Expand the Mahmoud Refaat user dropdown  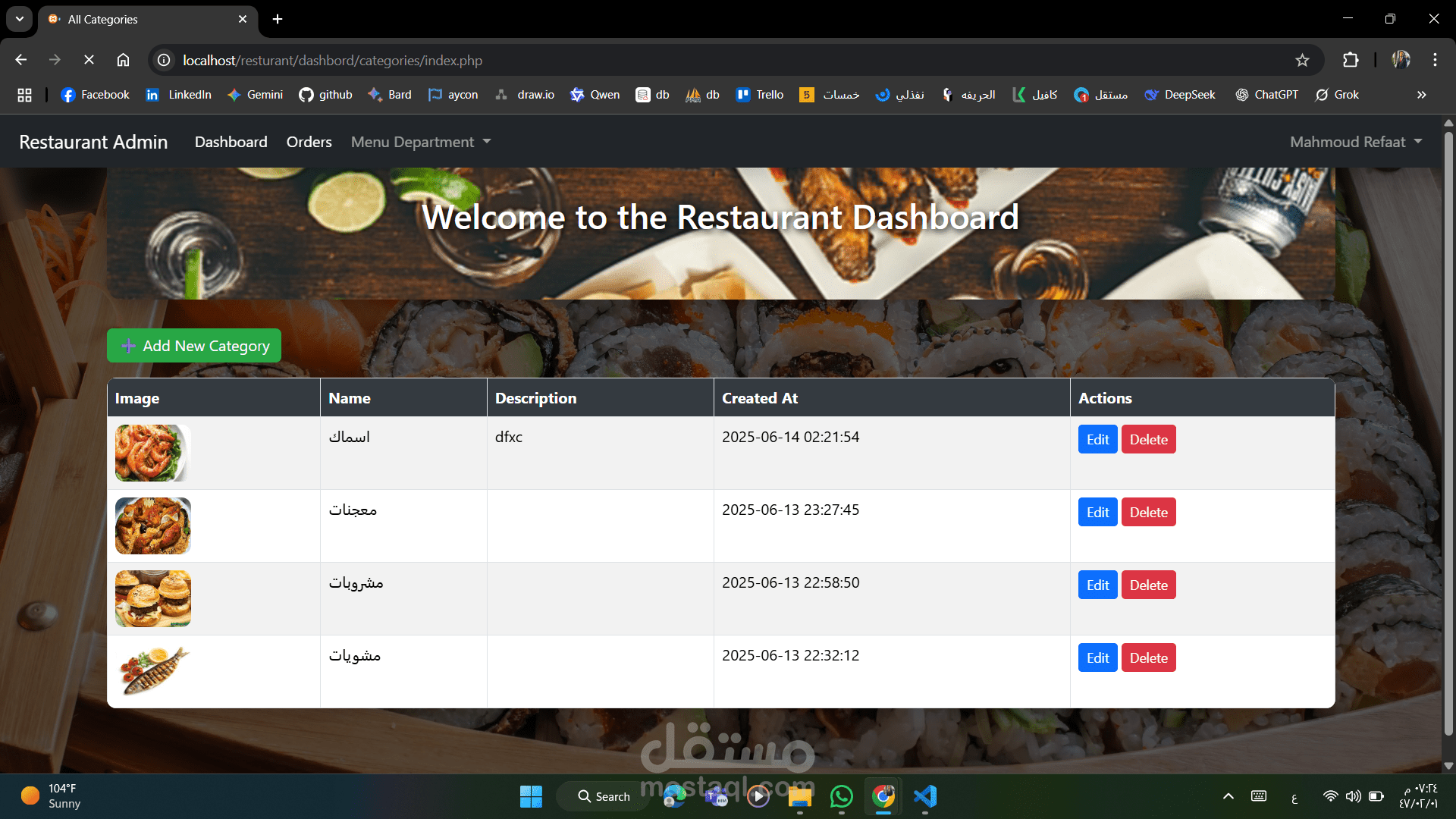[1356, 142]
